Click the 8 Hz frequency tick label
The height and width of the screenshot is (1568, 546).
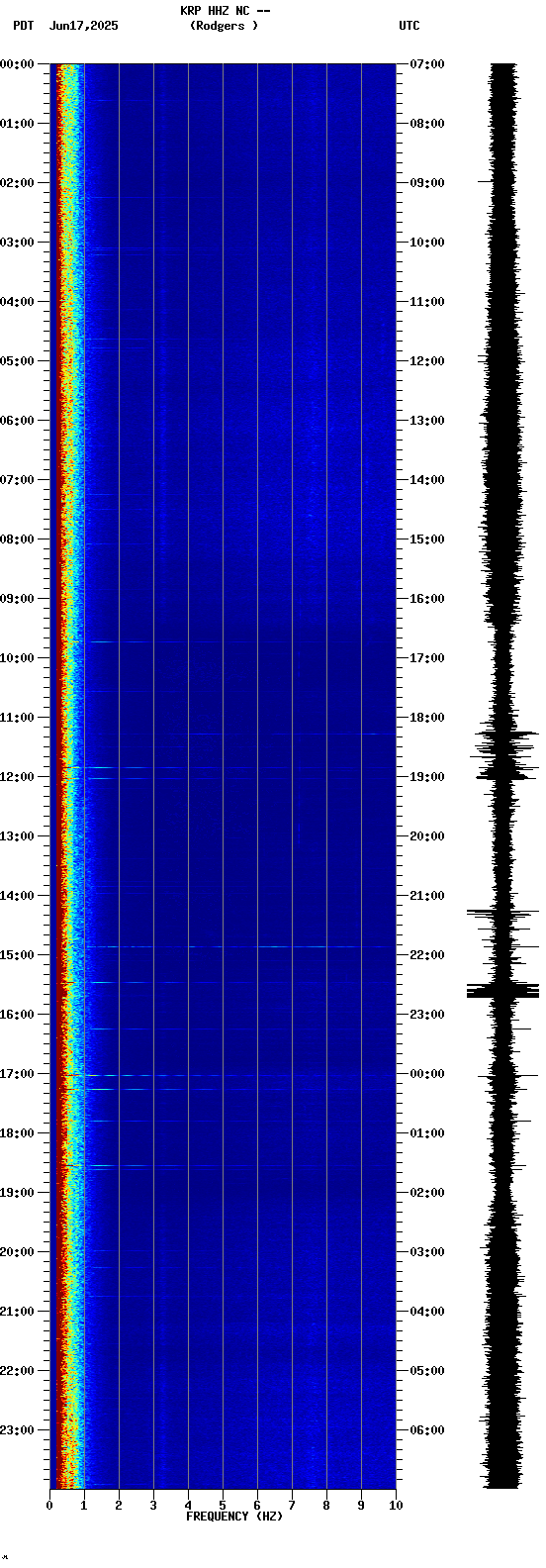326,1506
